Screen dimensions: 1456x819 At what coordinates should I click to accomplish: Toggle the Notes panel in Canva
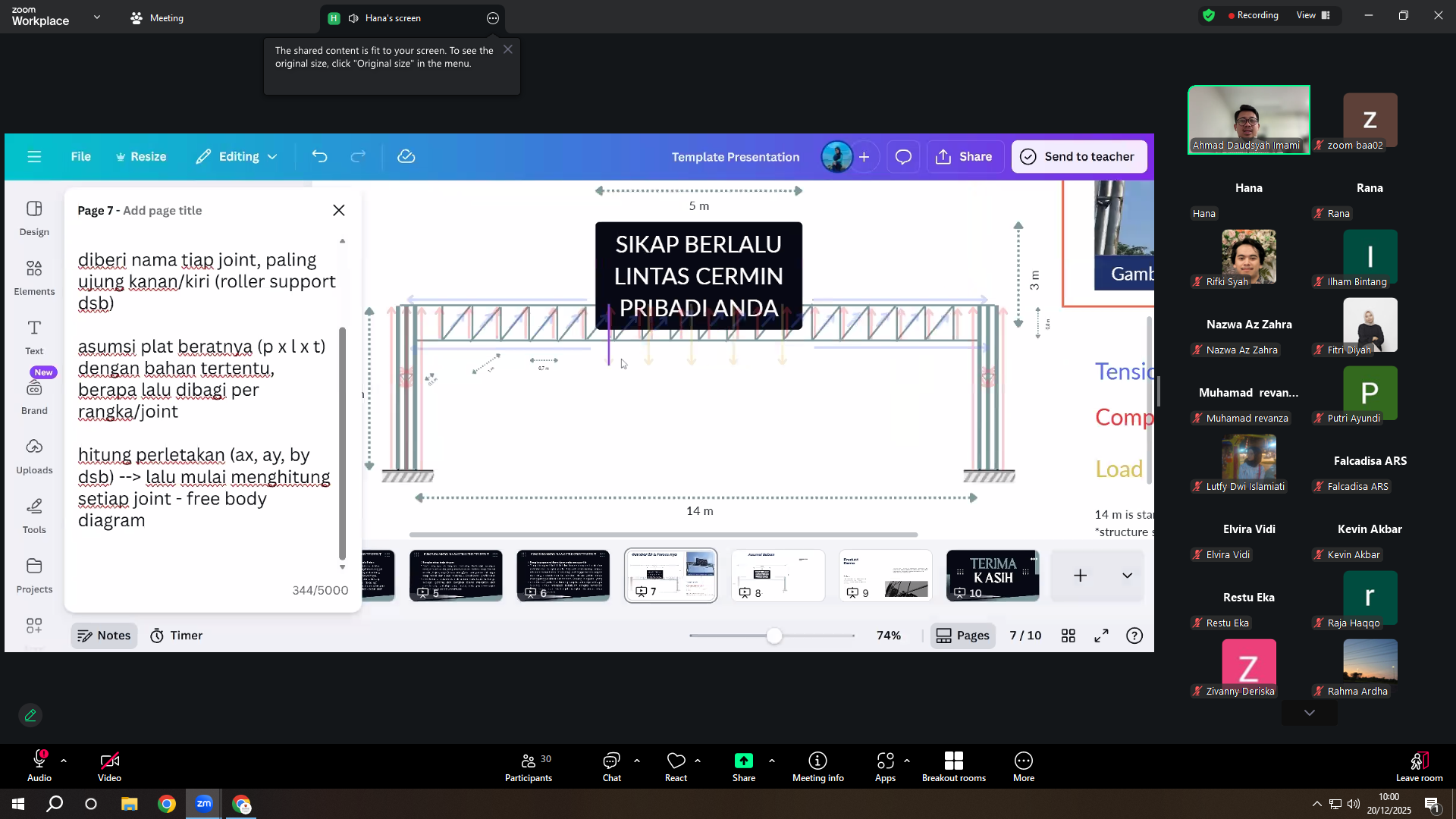coord(104,635)
